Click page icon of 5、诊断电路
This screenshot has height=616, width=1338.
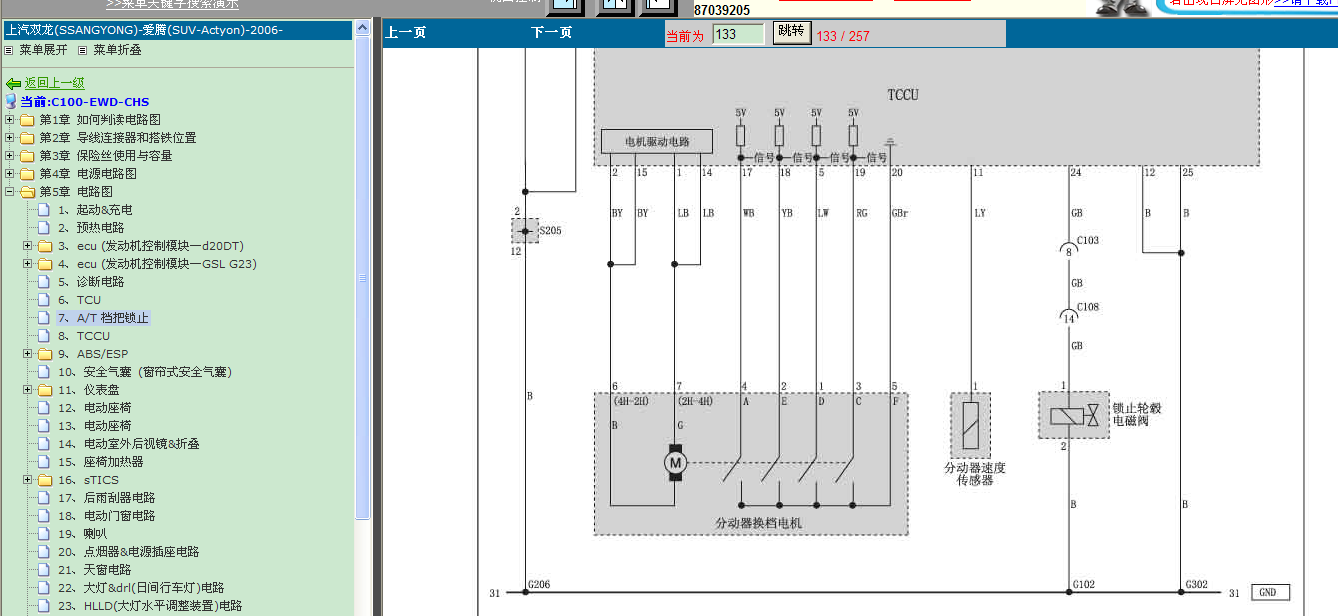44,282
